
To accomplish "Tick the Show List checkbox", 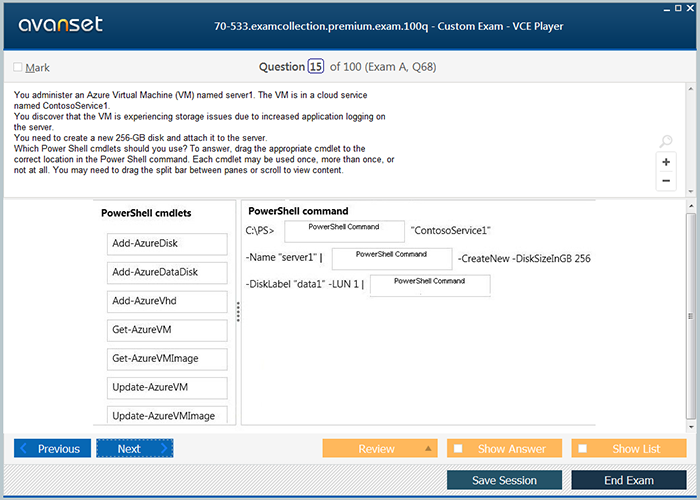I will [x=583, y=448].
